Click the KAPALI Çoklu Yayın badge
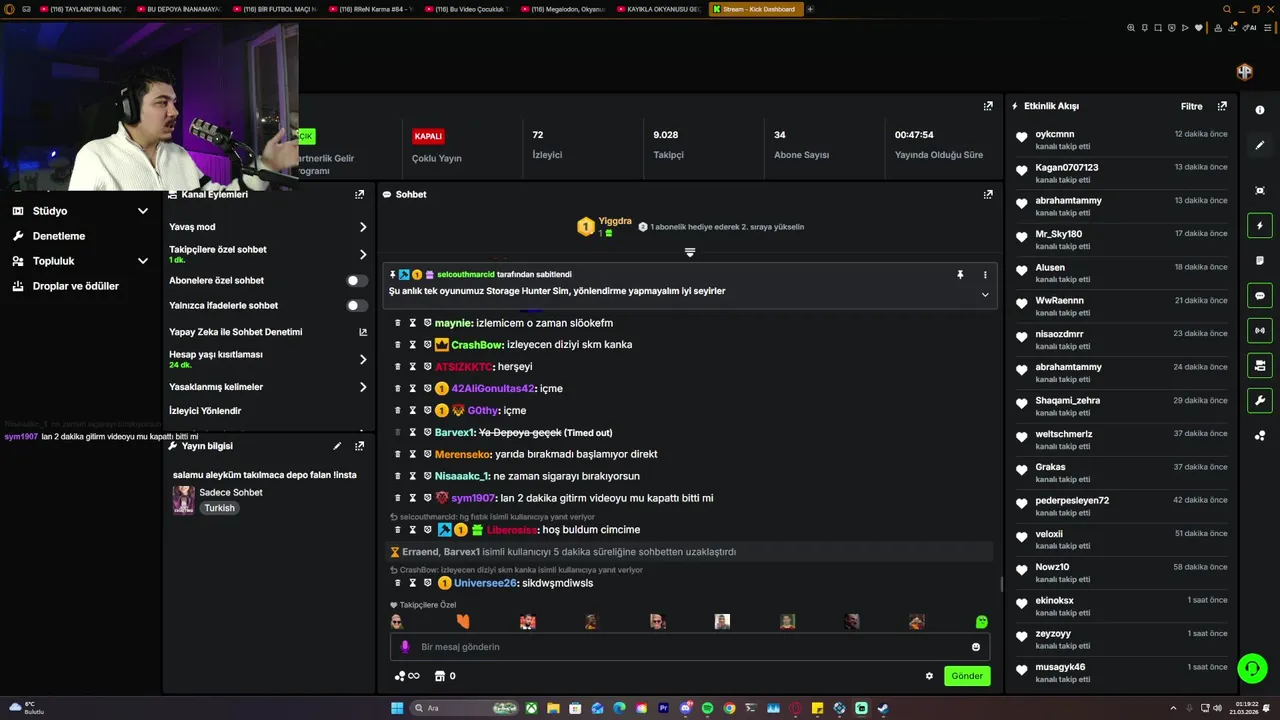This screenshot has width=1280, height=720. point(428,136)
